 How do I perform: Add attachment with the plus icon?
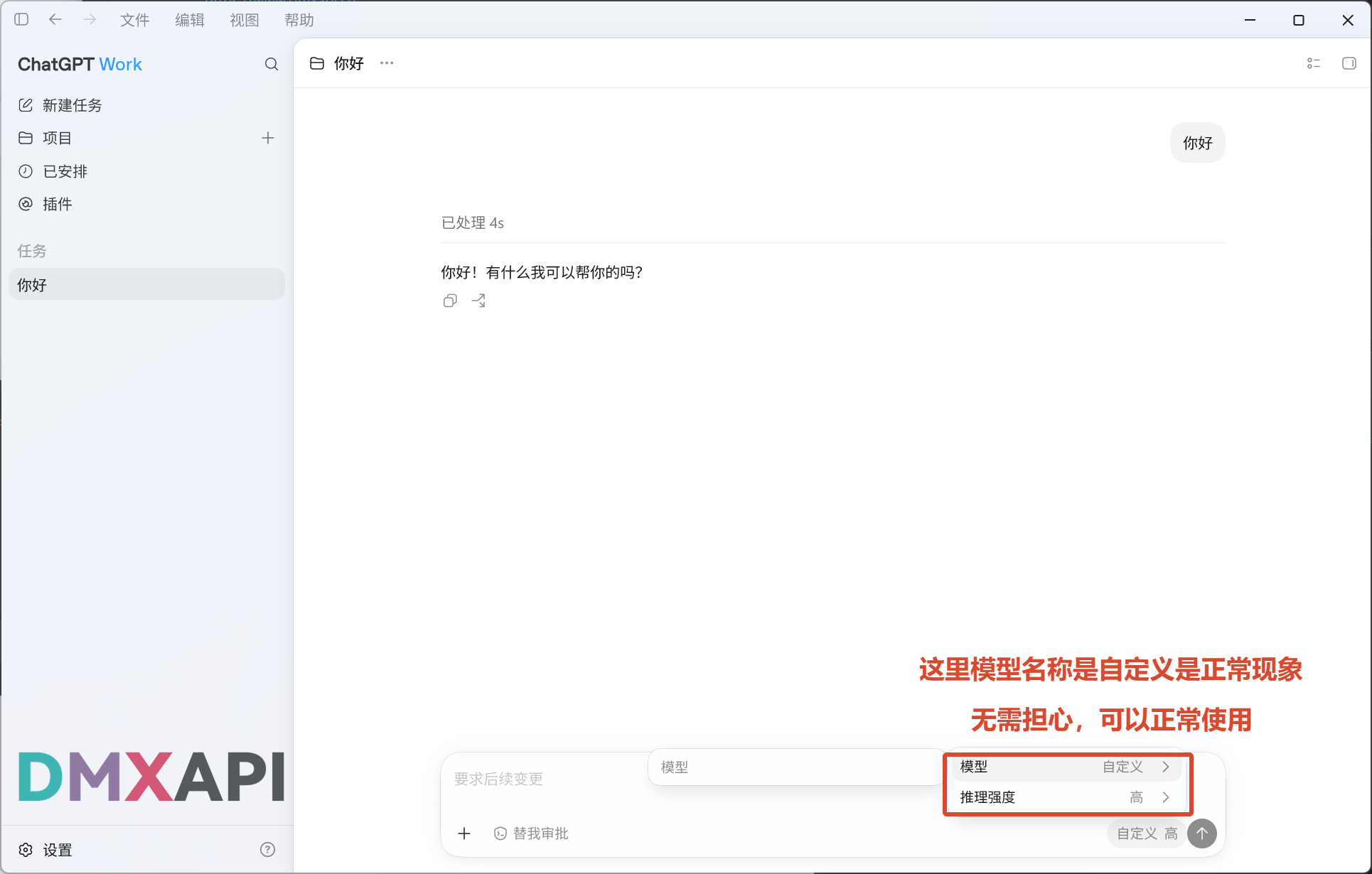464,833
